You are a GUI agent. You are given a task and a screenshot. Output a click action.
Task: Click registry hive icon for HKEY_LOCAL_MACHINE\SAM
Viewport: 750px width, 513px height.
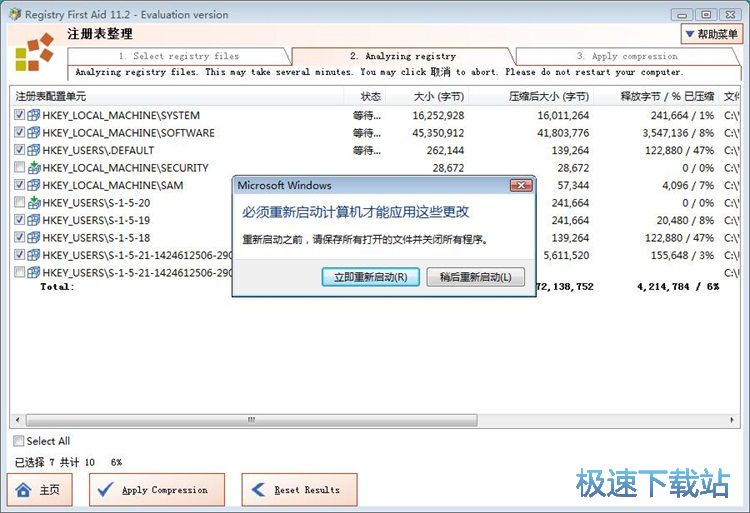[x=33, y=185]
